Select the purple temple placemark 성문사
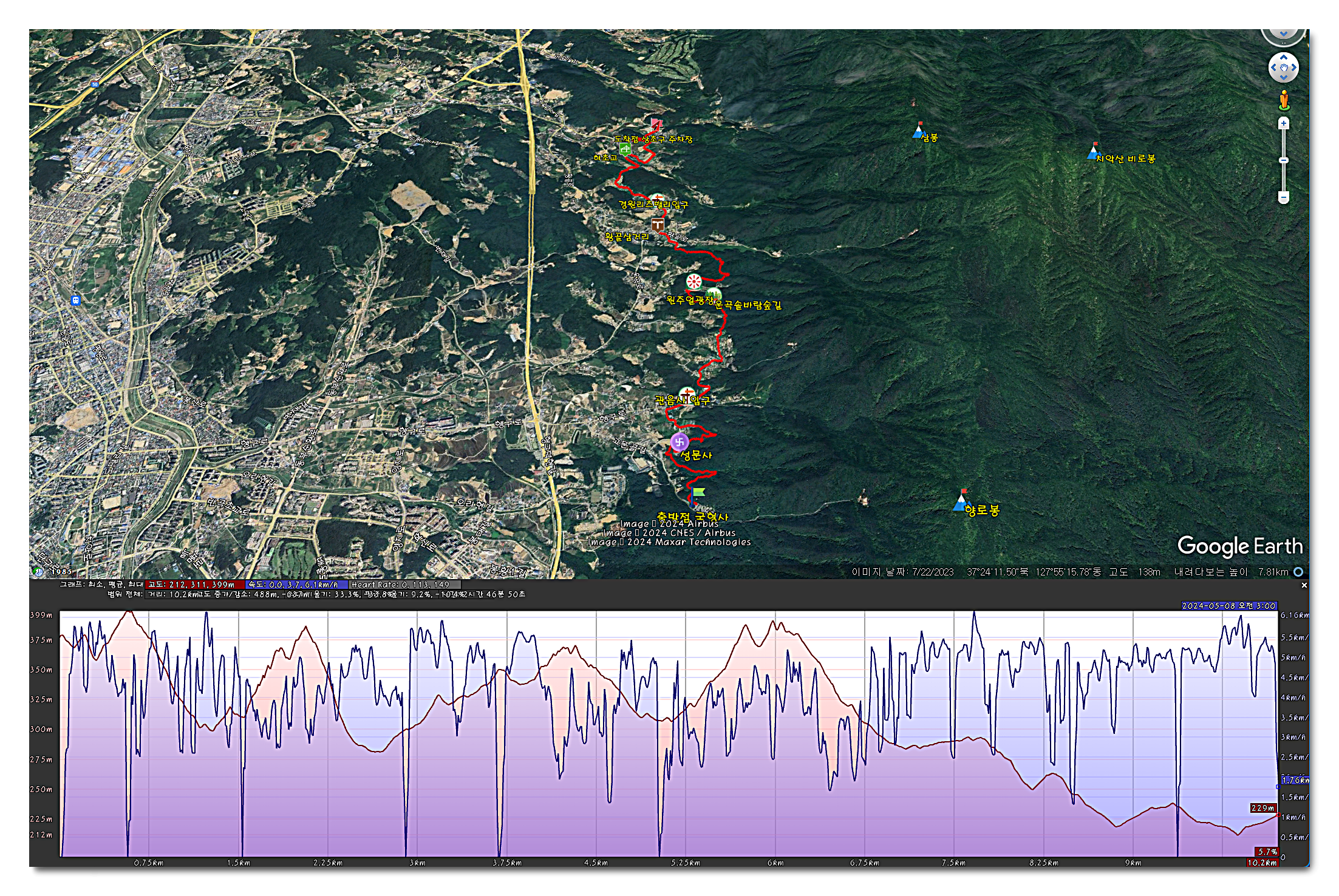The width and height of the screenshot is (1339, 896). pos(680,442)
